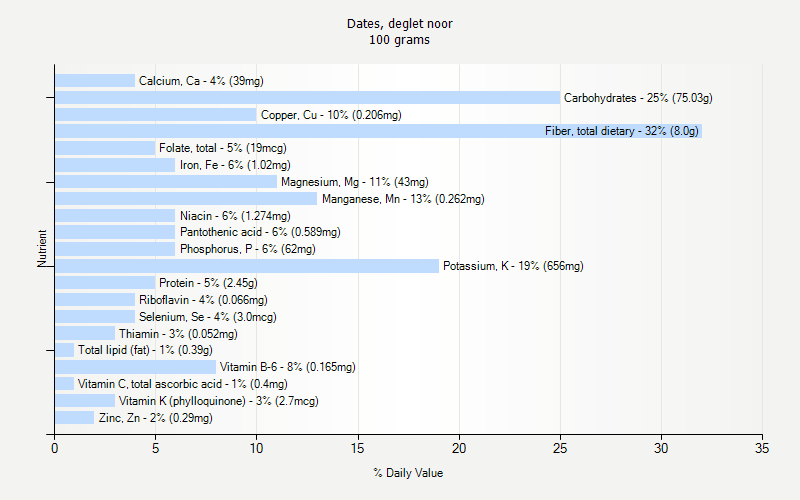The height and width of the screenshot is (500, 800).
Task: Click the chart title Dates, deglet noor
Action: [399, 24]
